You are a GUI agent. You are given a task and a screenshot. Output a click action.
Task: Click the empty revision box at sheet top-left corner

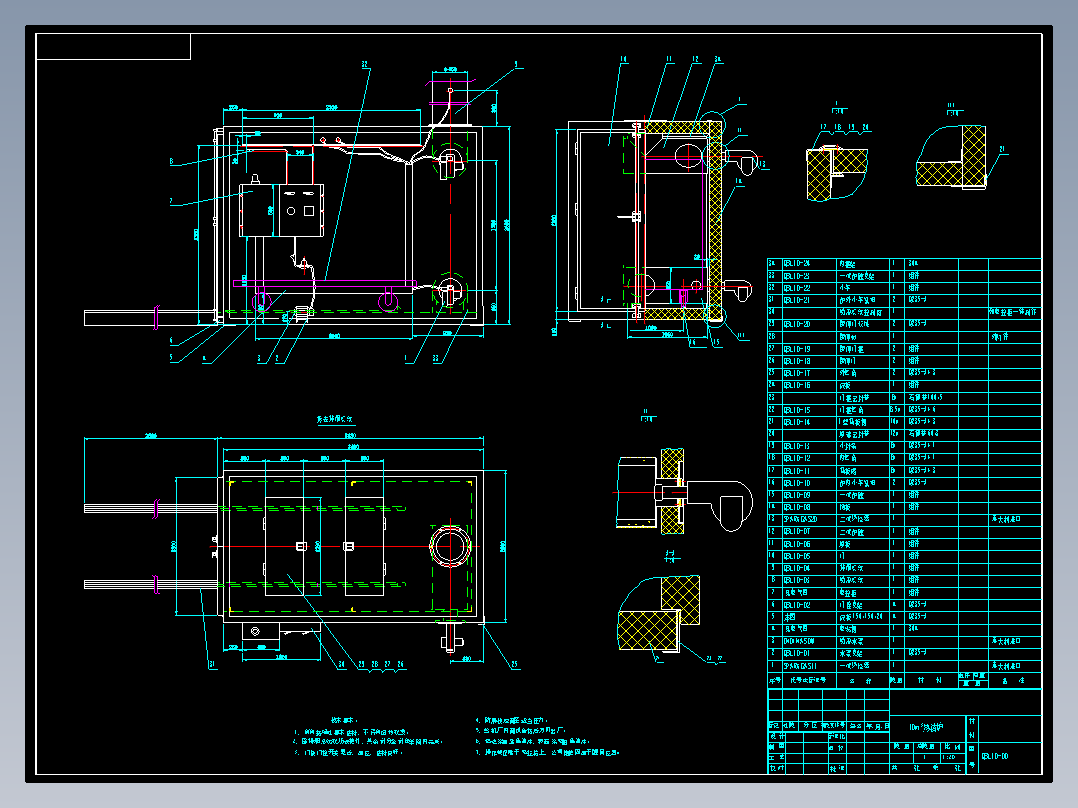[113, 47]
